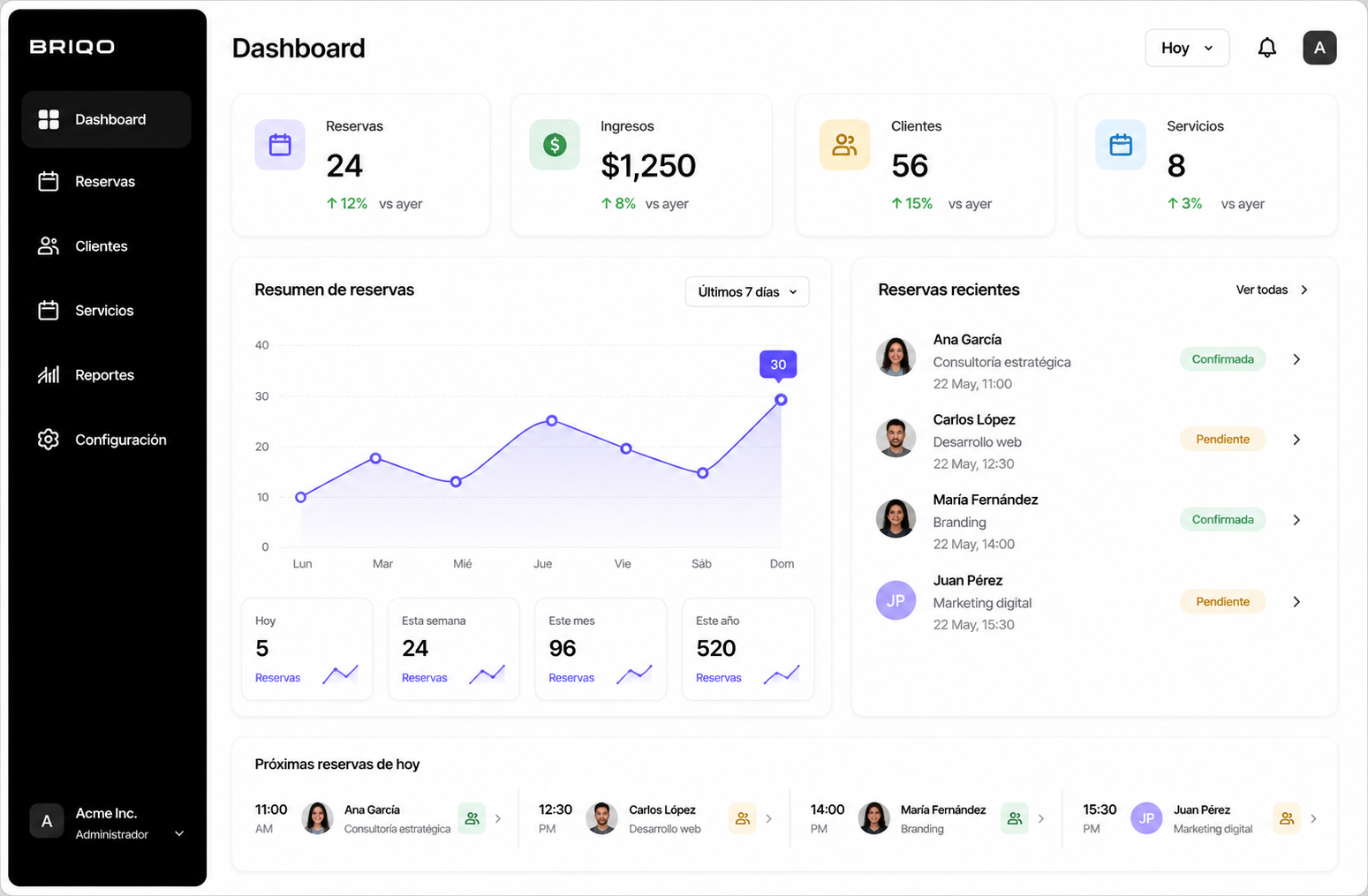Image resolution: width=1368 pixels, height=896 pixels.
Task: Click the green client icon in 14:00 Branding slot
Action: tap(1015, 818)
